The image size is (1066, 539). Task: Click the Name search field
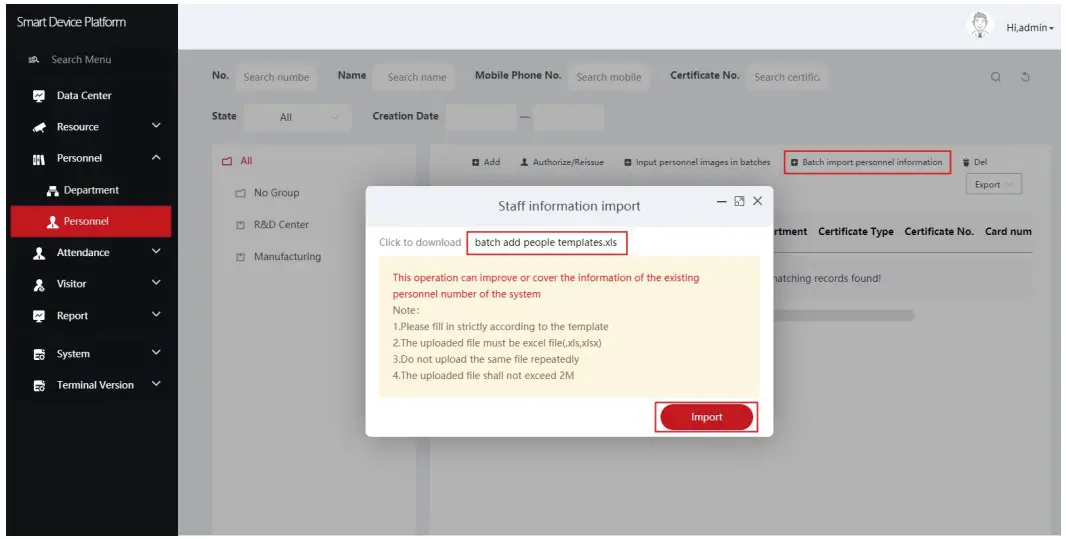pyautogui.click(x=414, y=77)
